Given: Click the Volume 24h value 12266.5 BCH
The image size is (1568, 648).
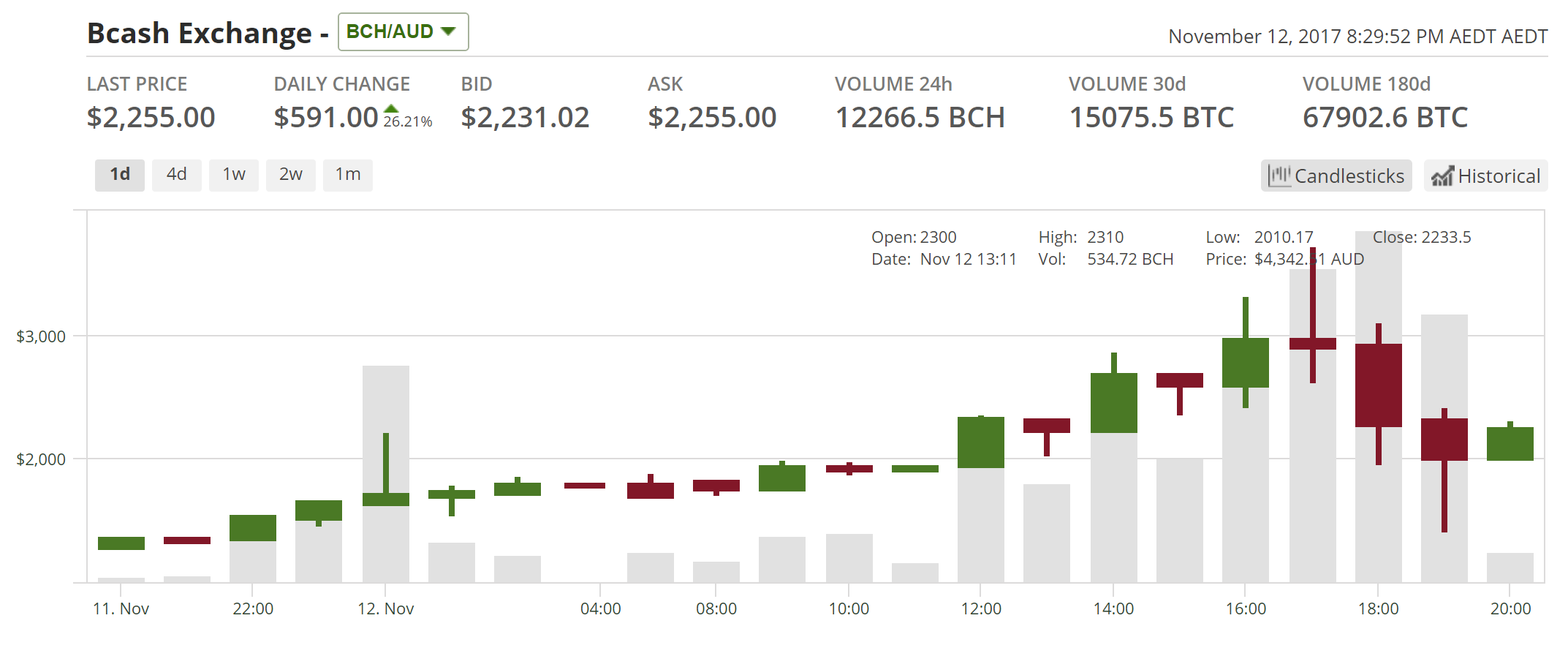Looking at the screenshot, I should pyautogui.click(x=920, y=118).
